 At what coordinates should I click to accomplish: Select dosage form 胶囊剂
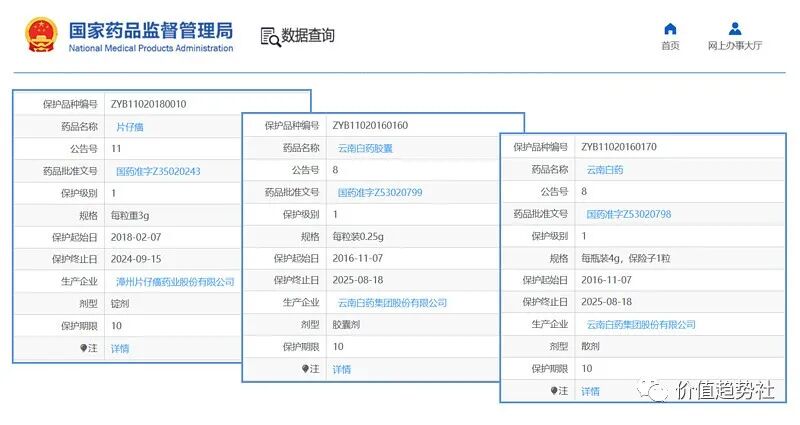[346, 324]
